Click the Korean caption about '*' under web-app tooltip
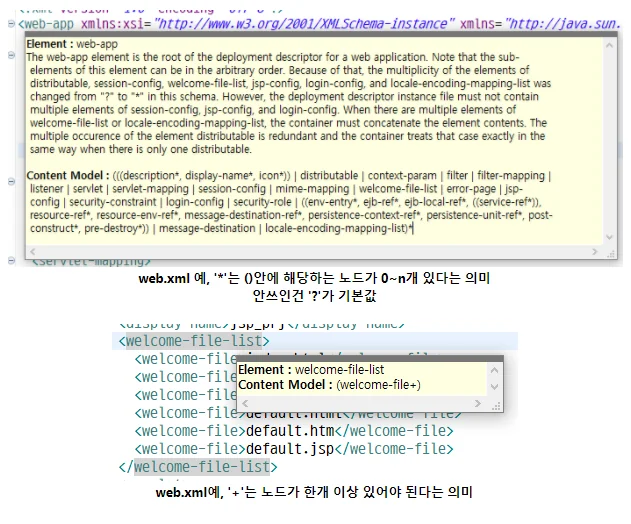631x524 pixels. coord(314,278)
